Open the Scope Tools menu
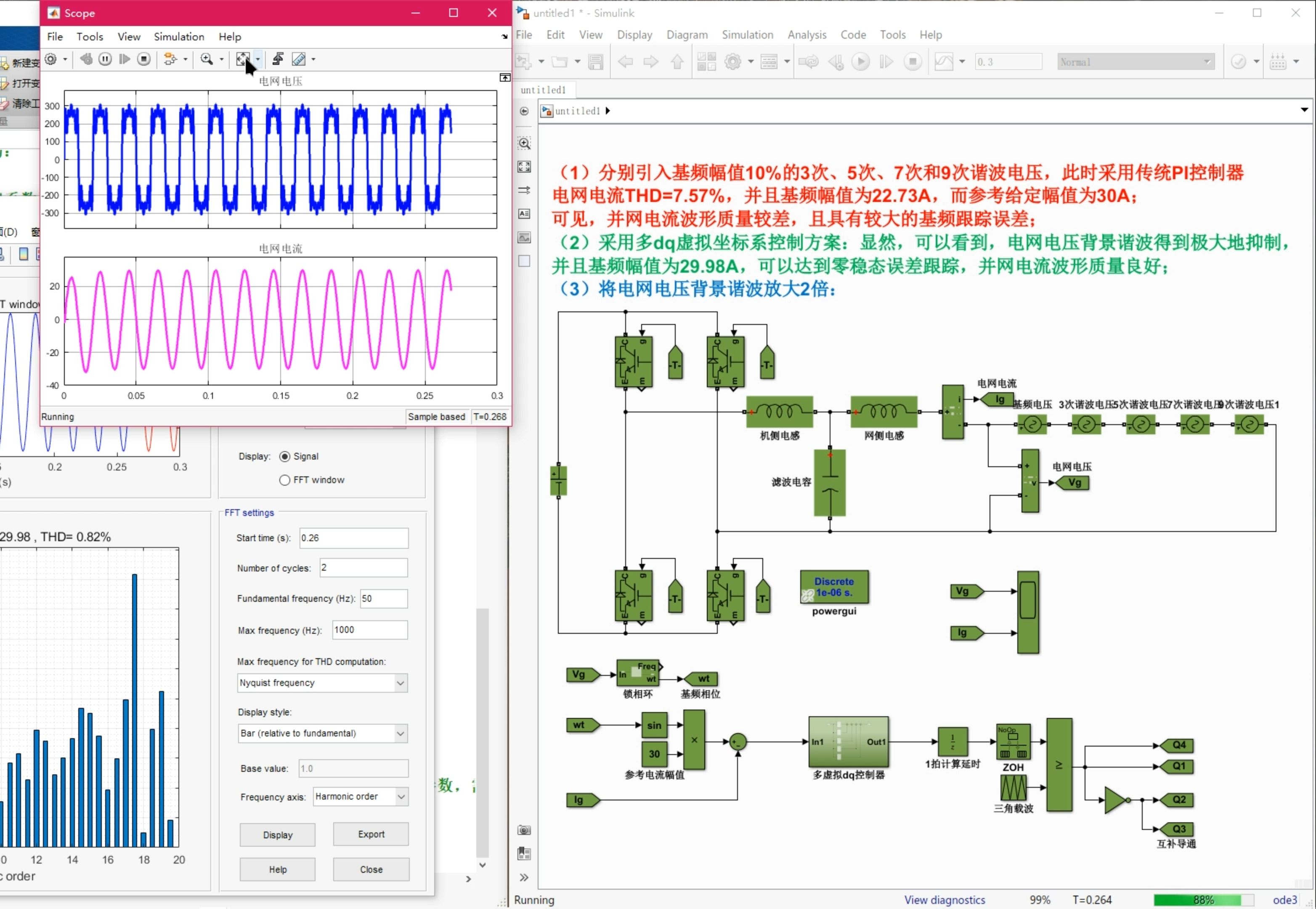 [x=90, y=37]
